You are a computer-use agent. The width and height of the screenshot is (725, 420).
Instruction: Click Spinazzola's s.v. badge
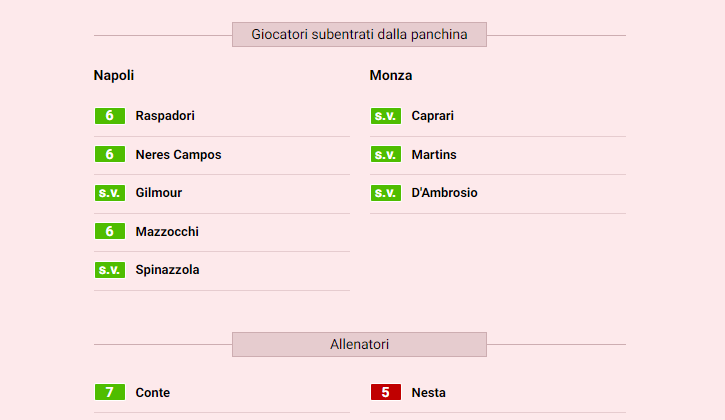tap(109, 270)
